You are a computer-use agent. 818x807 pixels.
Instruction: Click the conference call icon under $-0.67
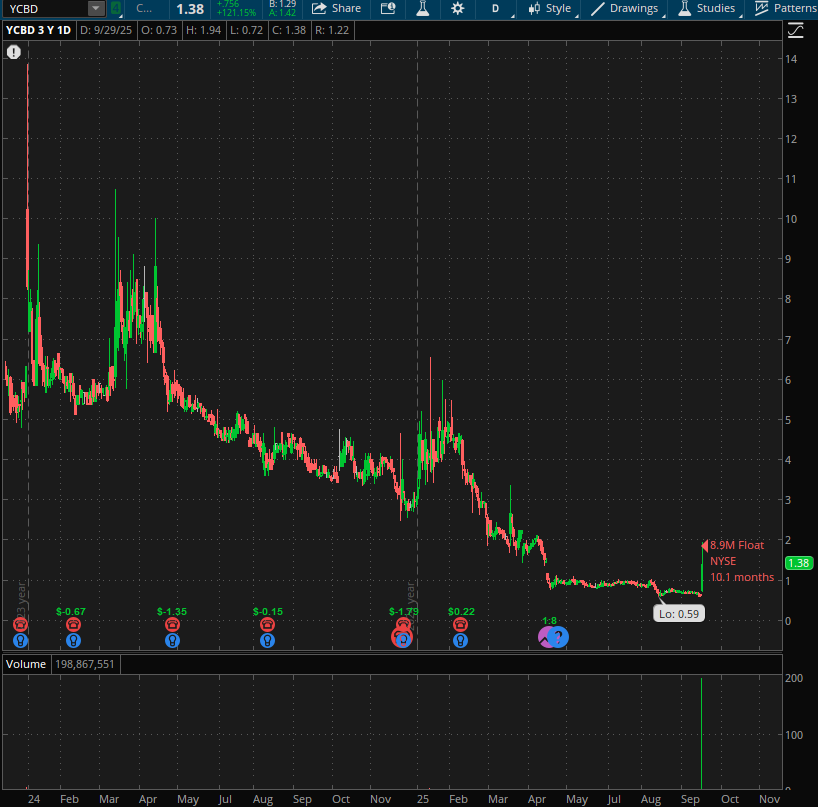click(x=74, y=624)
